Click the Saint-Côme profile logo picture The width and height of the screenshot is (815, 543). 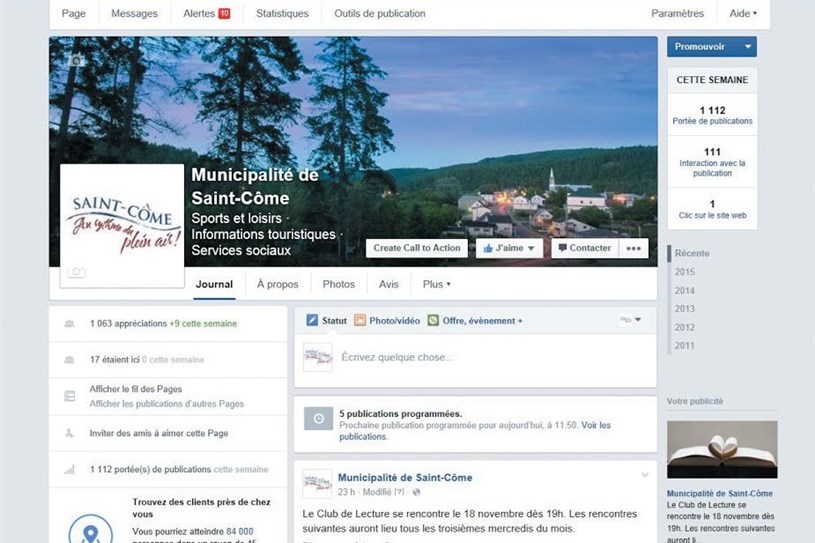[122, 226]
